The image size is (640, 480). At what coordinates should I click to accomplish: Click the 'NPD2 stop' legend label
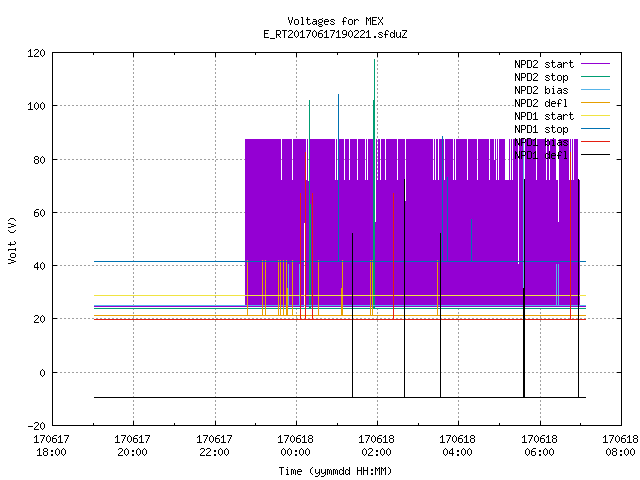[541, 77]
